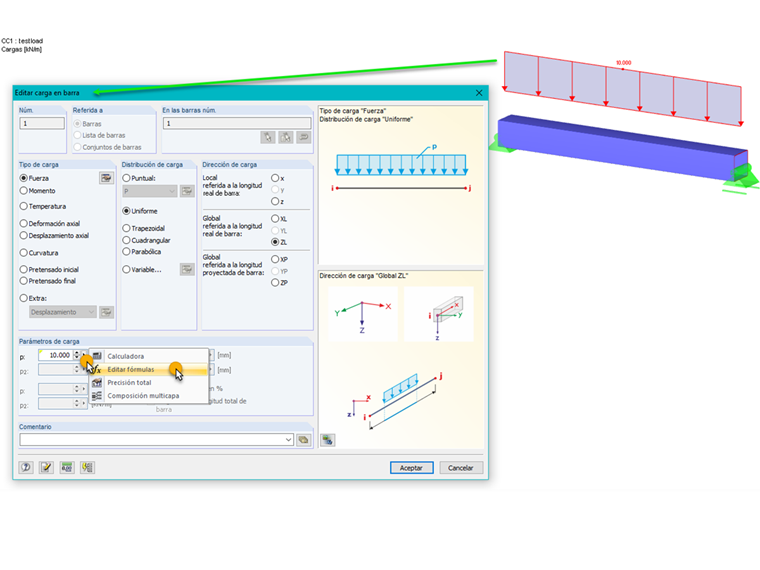Click the view icon below the direction diagram

[328, 440]
